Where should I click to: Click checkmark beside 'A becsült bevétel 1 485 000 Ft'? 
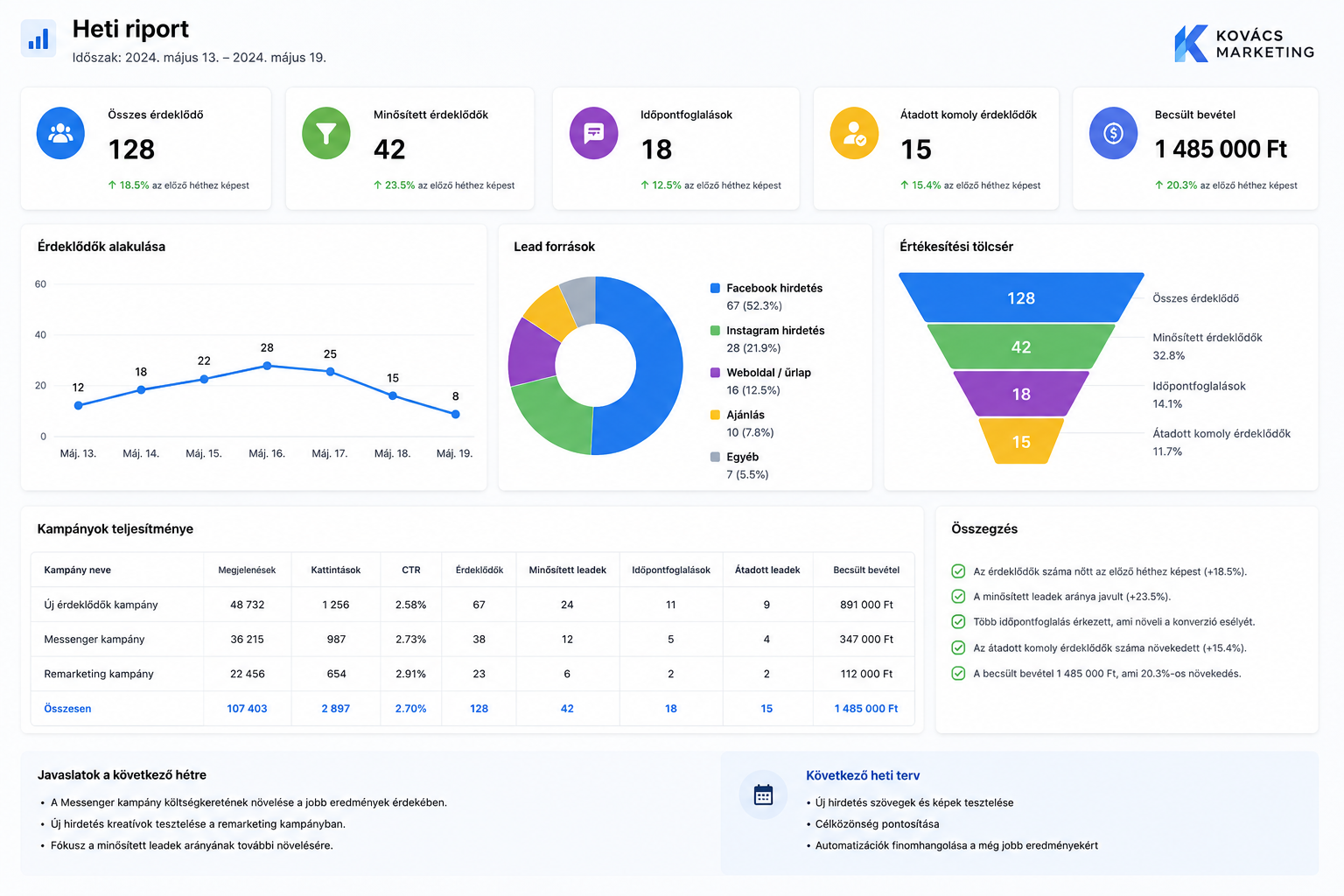point(958,674)
